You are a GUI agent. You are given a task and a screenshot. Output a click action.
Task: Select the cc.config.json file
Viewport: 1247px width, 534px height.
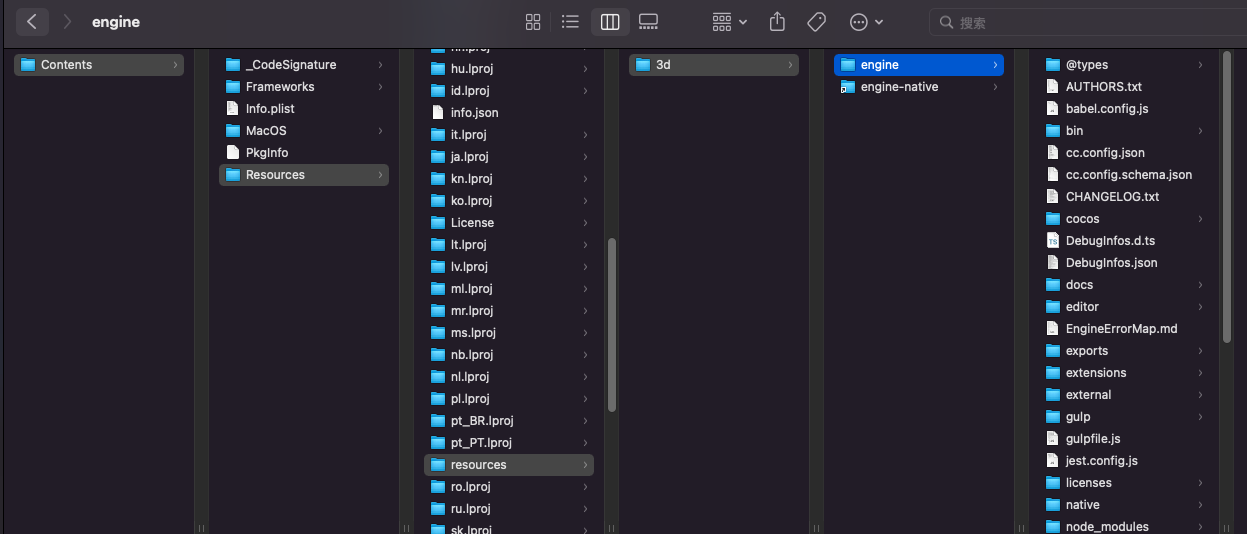point(1124,153)
